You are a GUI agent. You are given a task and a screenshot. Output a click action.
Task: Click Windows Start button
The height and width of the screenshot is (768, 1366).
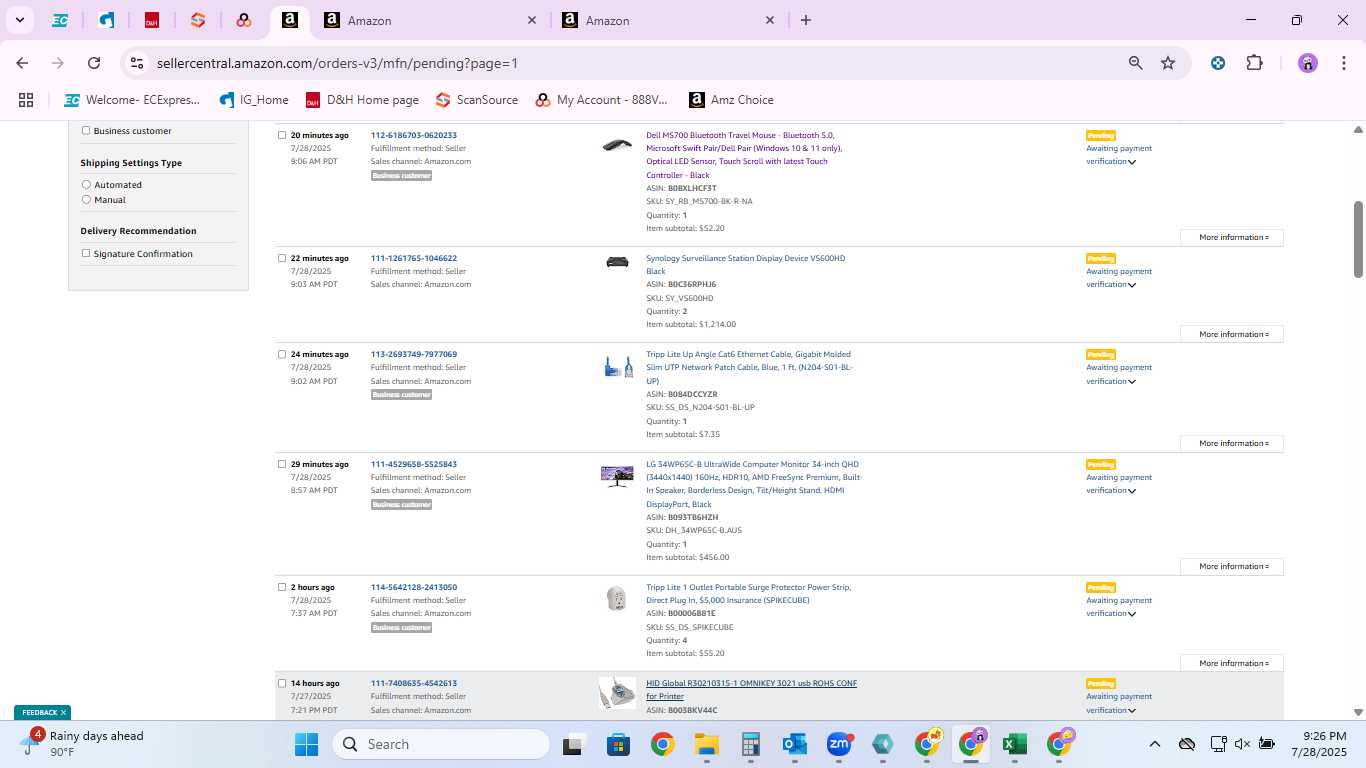click(306, 744)
